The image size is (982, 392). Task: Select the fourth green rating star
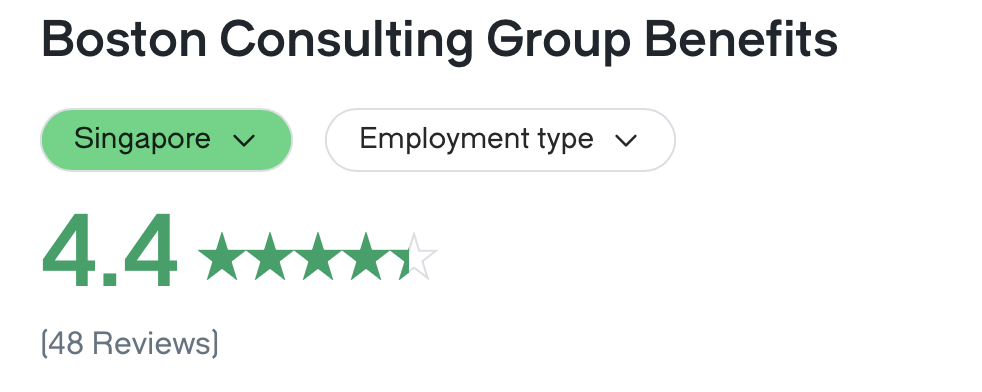pos(366,255)
